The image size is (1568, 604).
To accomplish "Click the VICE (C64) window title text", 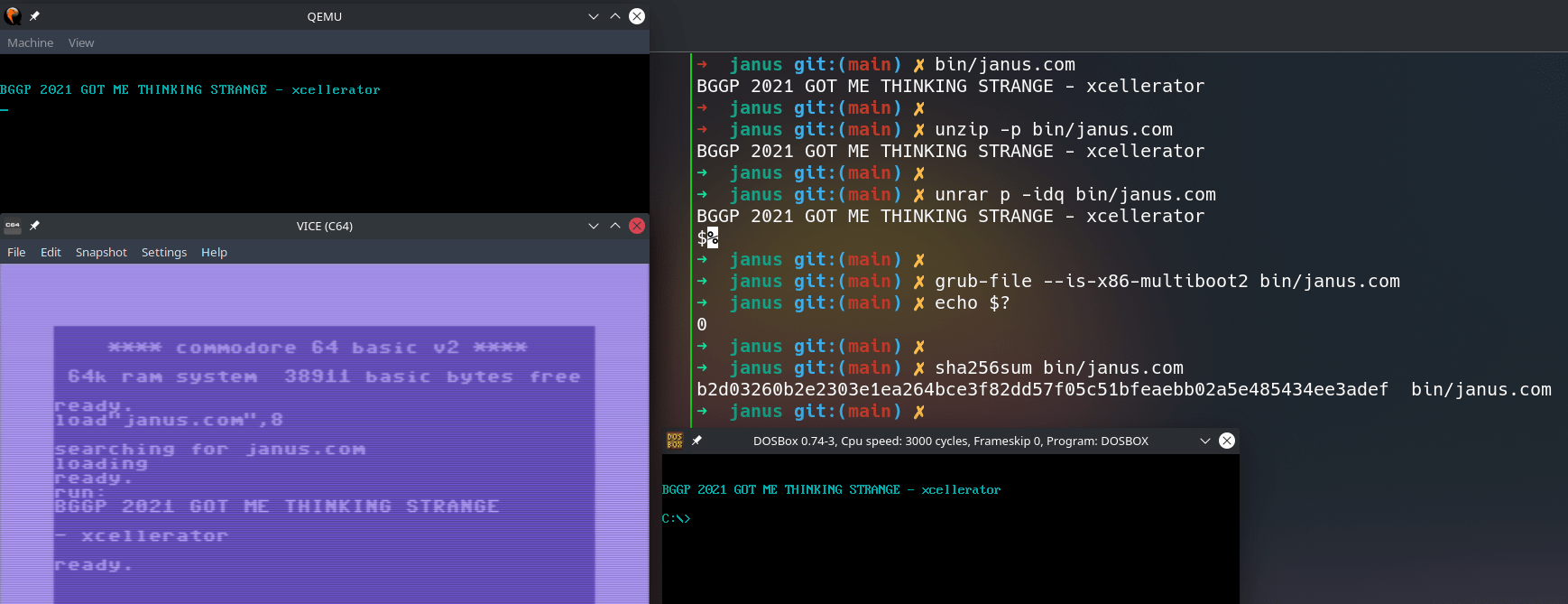I will click(324, 226).
